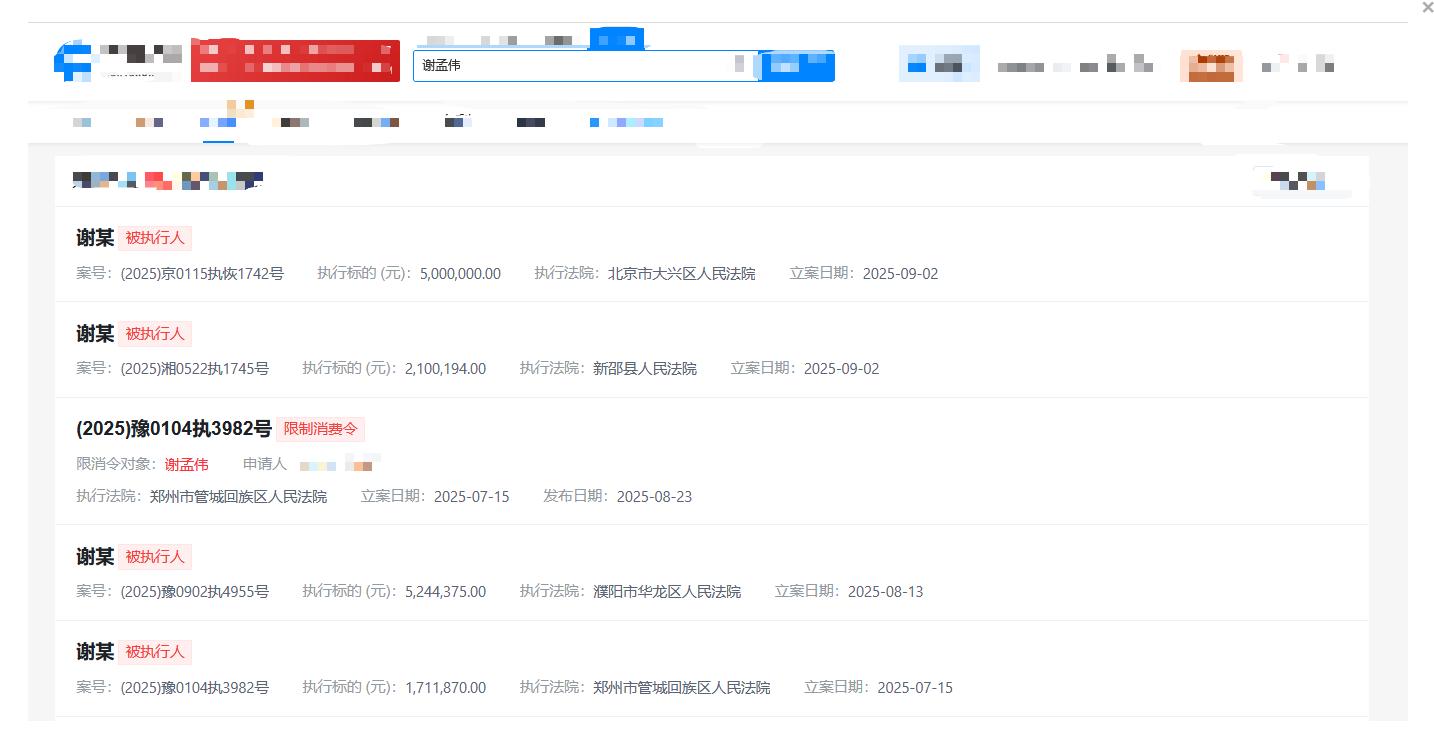Click 被执行人 tag on the 1,711,870.00 entry
The height and width of the screenshot is (734, 1434).
(155, 652)
